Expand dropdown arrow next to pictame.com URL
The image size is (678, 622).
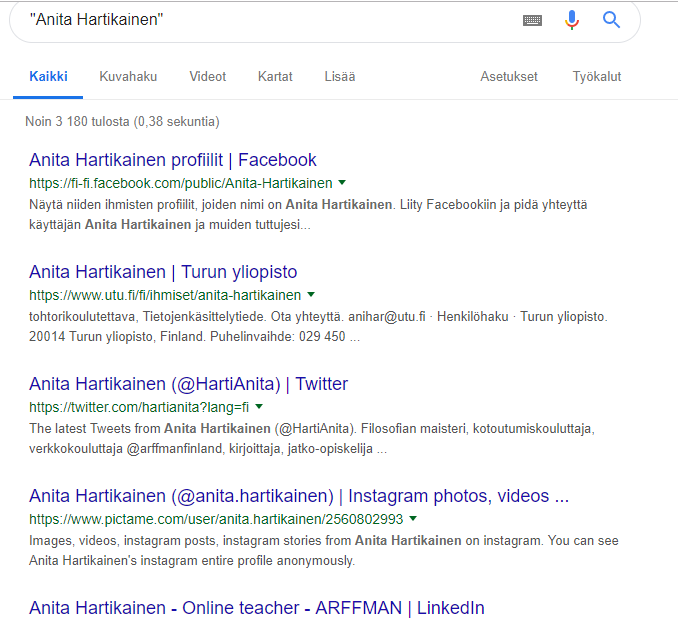point(413,519)
